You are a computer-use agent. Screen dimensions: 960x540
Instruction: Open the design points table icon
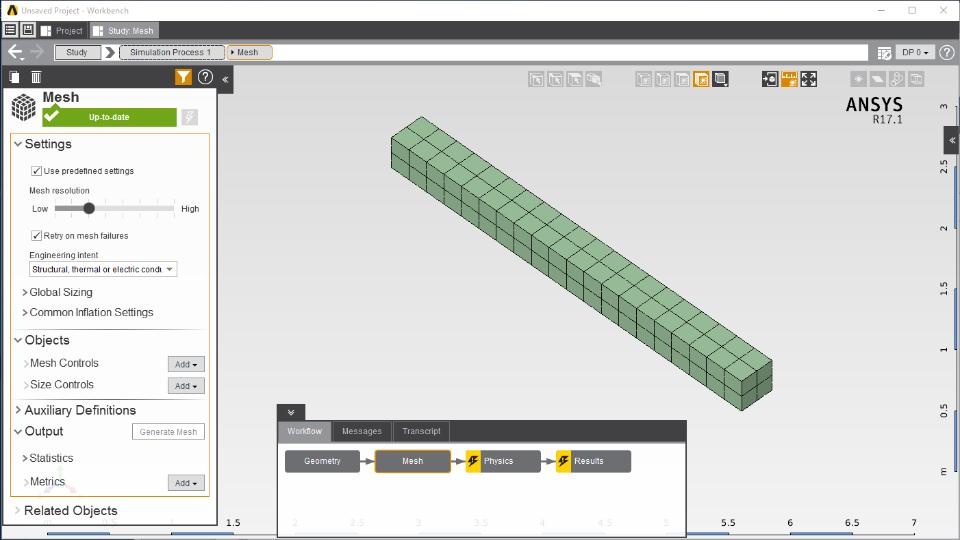click(884, 53)
